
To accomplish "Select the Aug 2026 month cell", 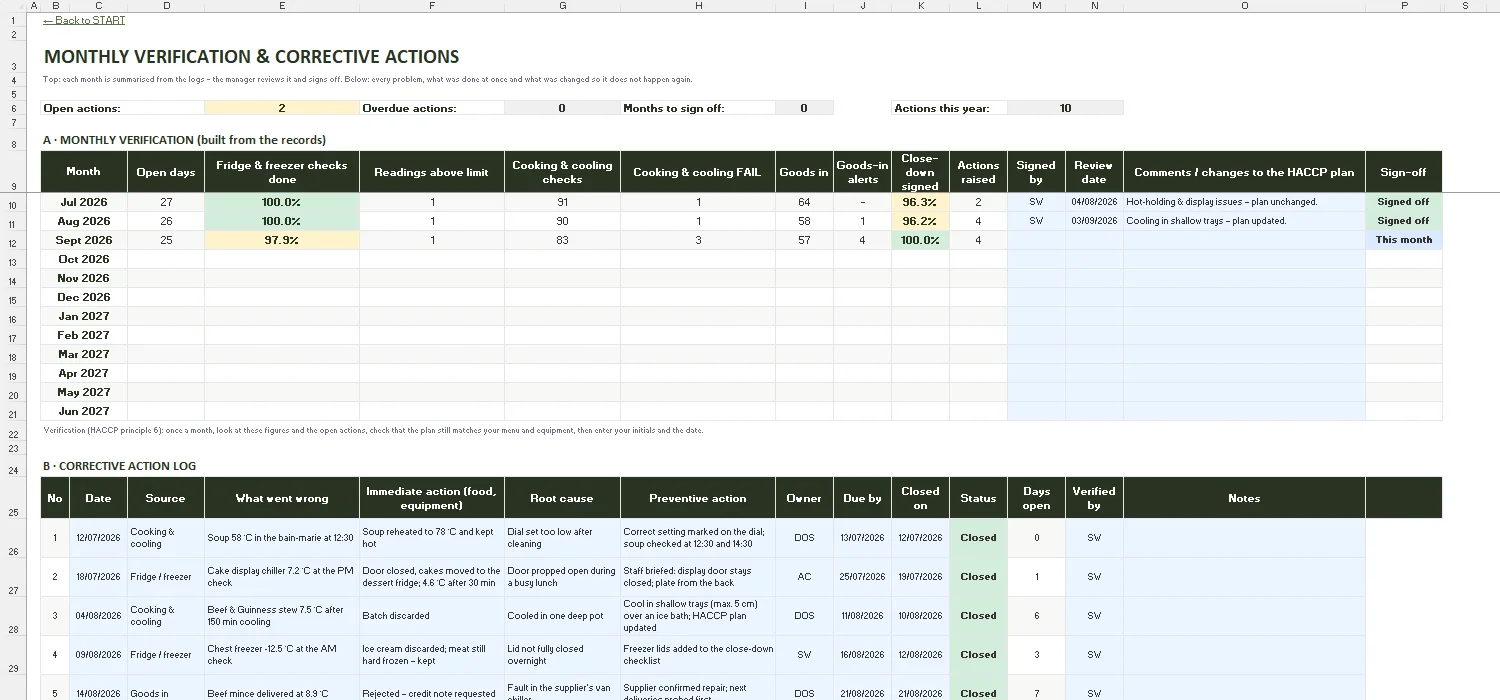I will (83, 221).
